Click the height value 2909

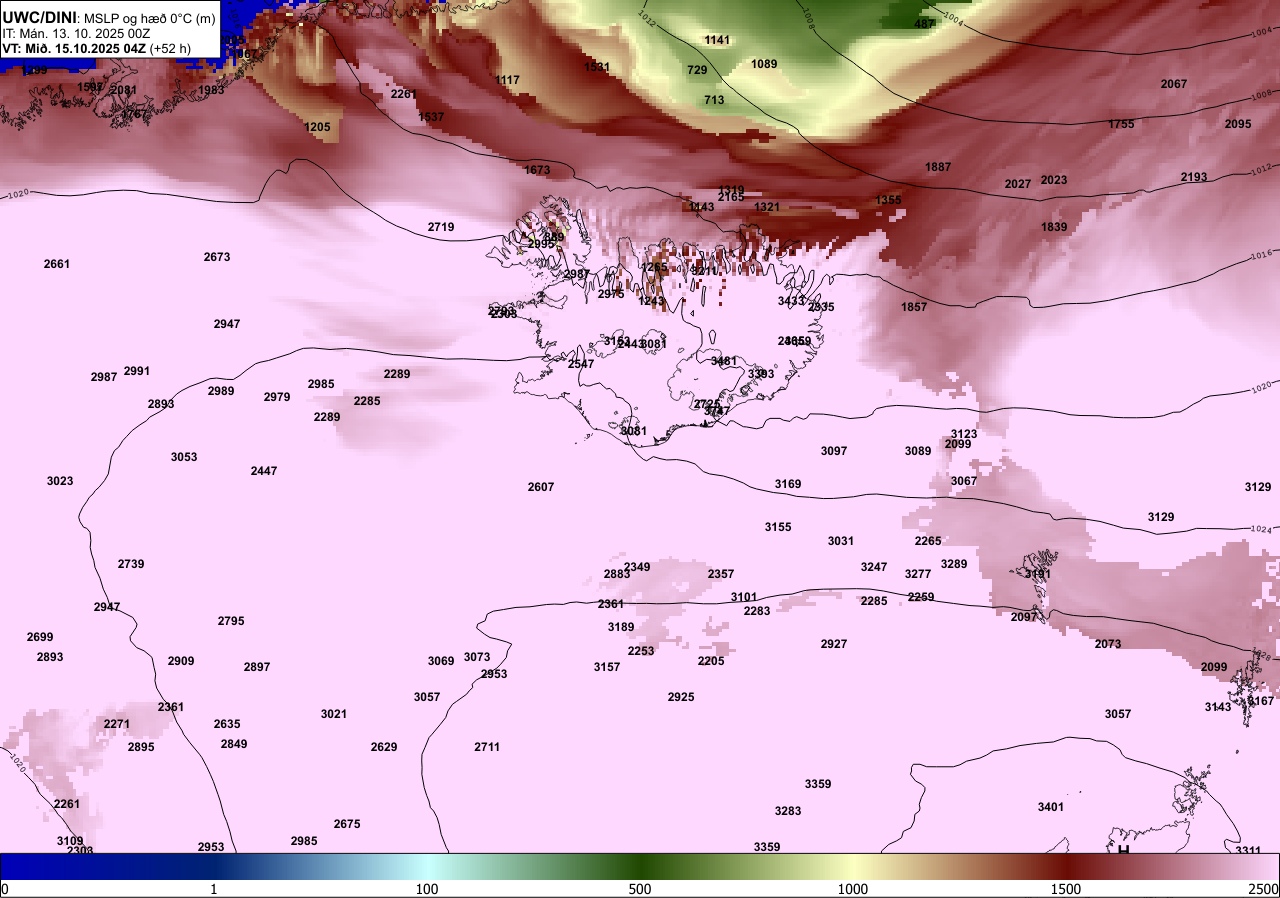[181, 661]
